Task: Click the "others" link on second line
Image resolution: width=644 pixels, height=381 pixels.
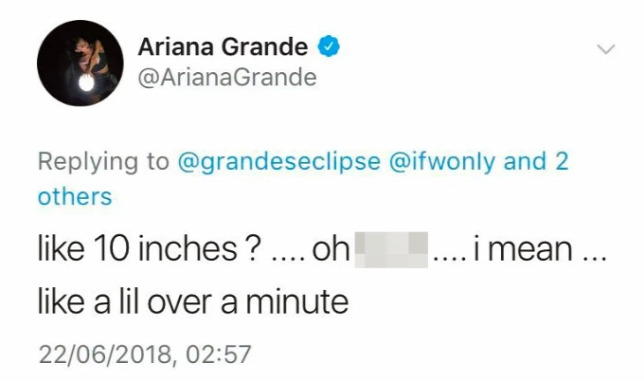Action: tap(75, 197)
